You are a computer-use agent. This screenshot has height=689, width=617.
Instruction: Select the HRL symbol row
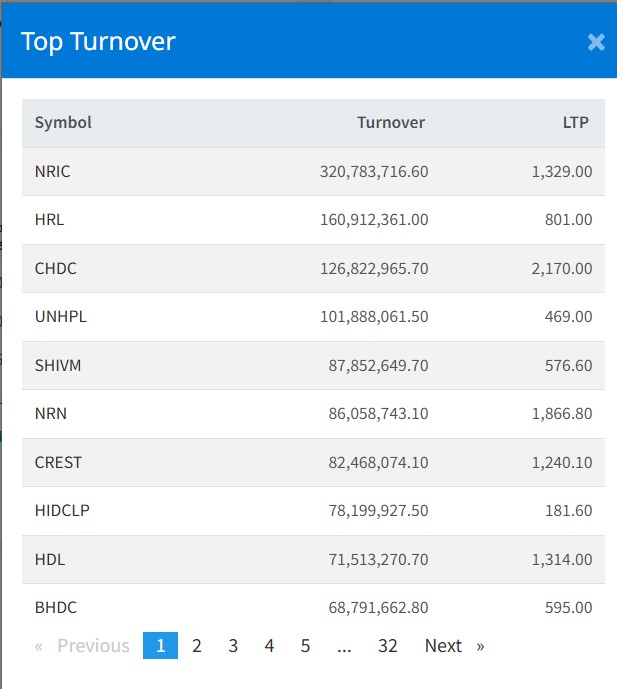coord(49,220)
